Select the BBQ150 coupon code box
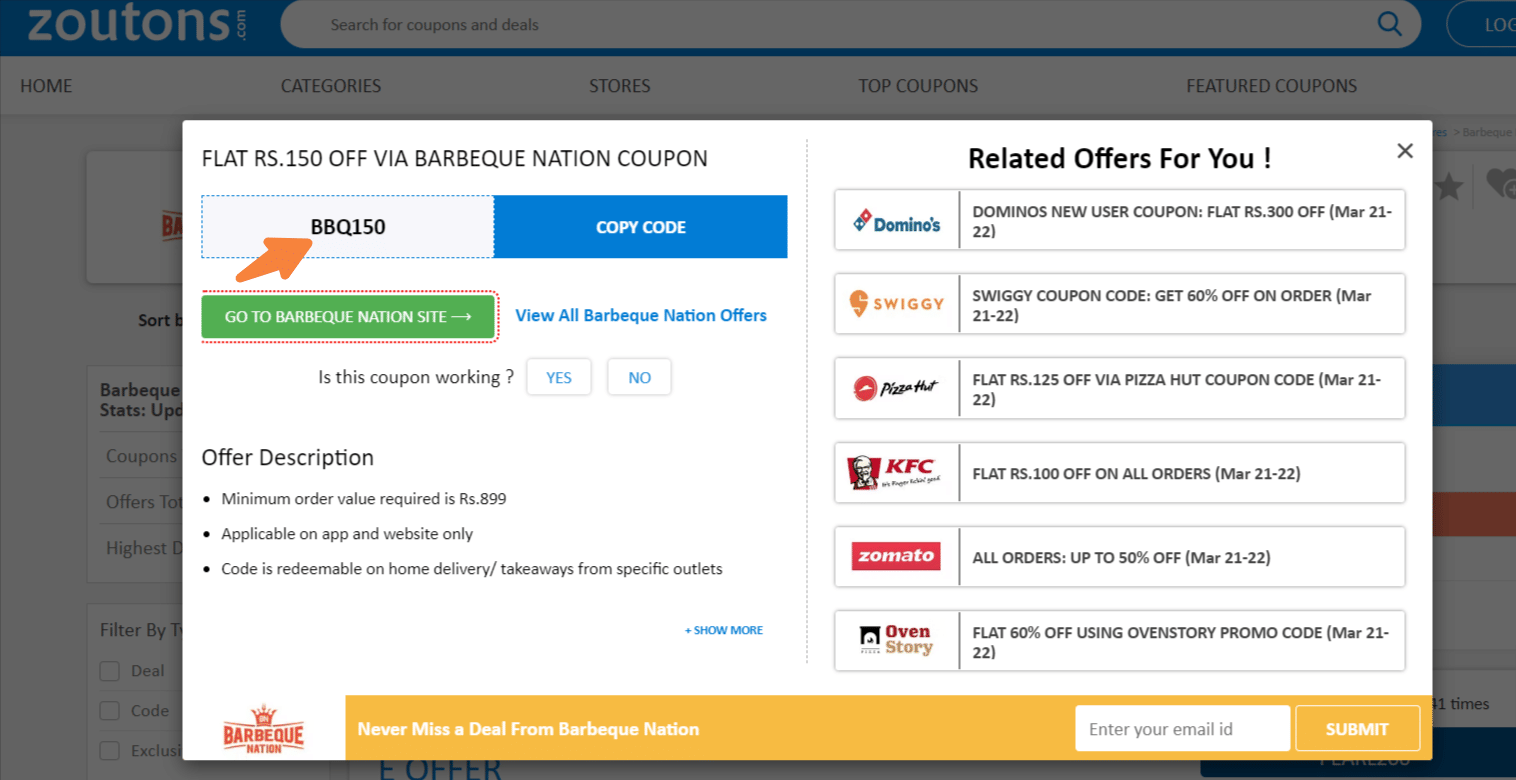This screenshot has width=1516, height=780. click(348, 227)
